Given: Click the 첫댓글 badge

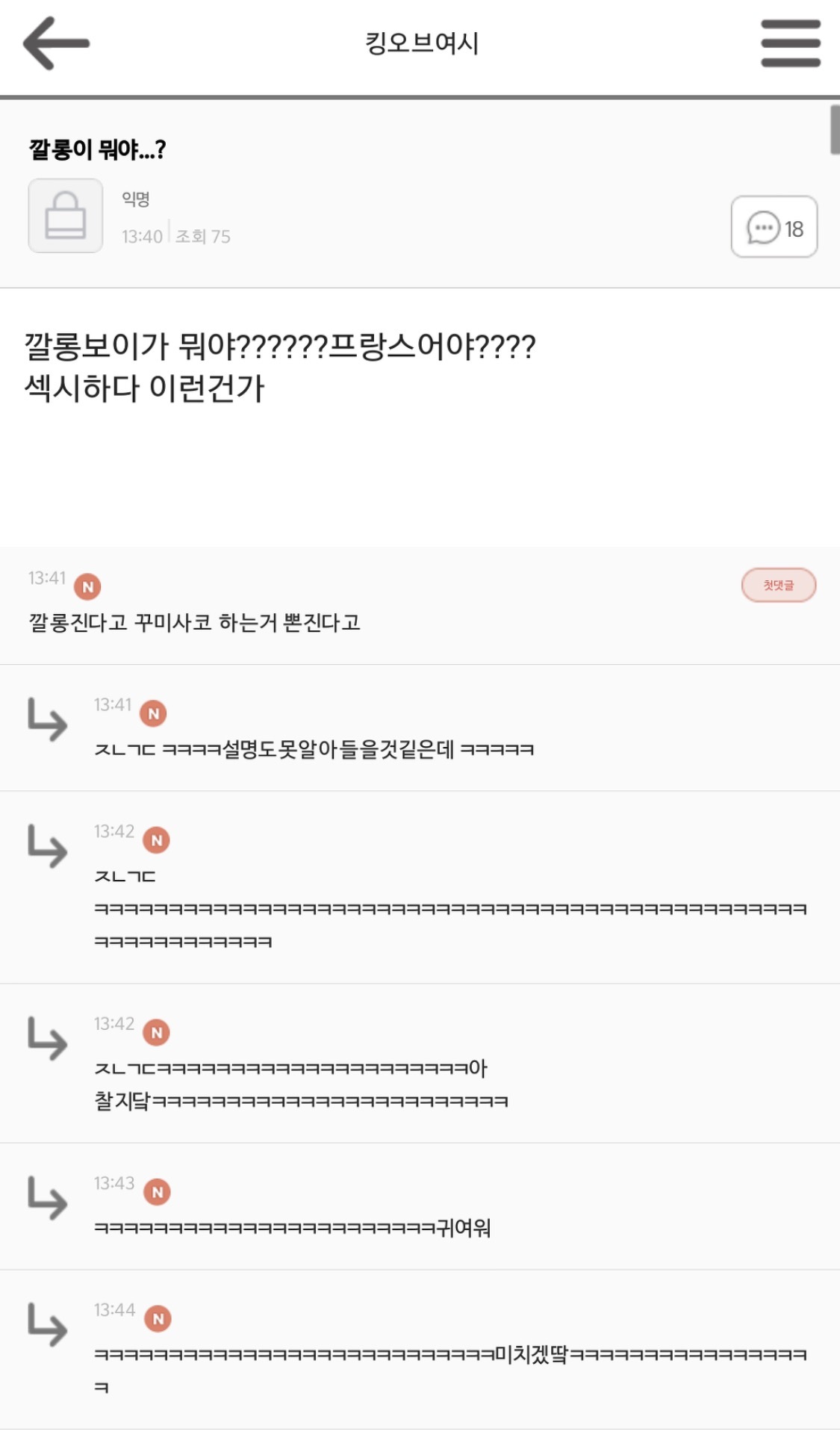Looking at the screenshot, I should pyautogui.click(x=778, y=585).
